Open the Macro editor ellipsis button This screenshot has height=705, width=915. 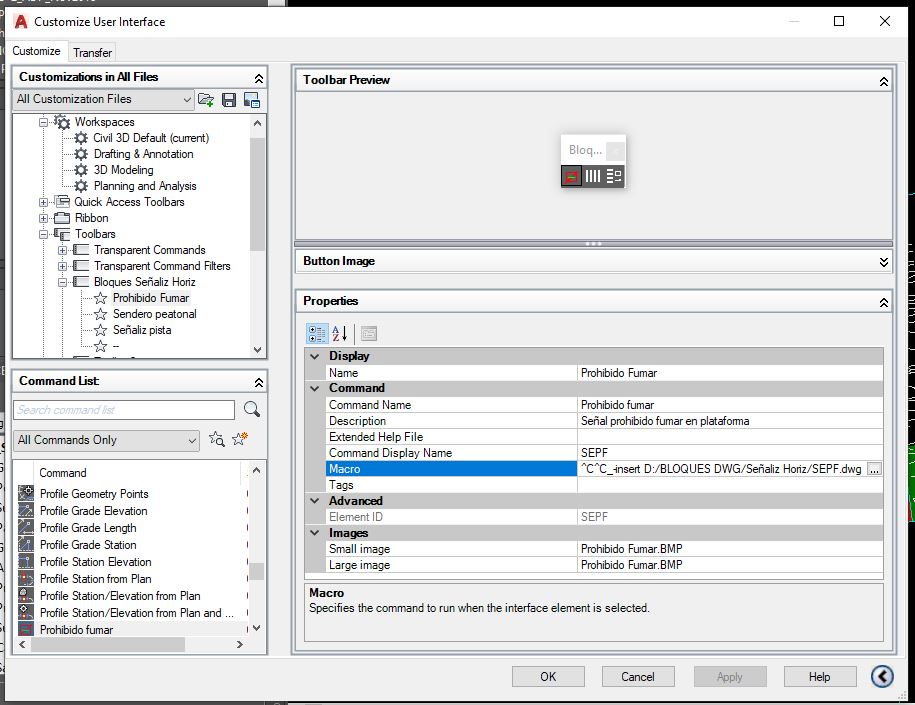point(874,469)
